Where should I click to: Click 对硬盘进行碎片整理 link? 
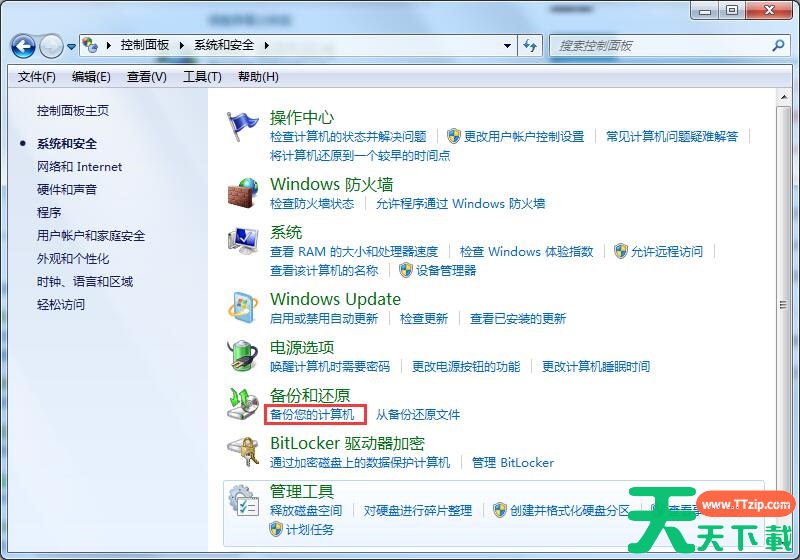point(418,510)
